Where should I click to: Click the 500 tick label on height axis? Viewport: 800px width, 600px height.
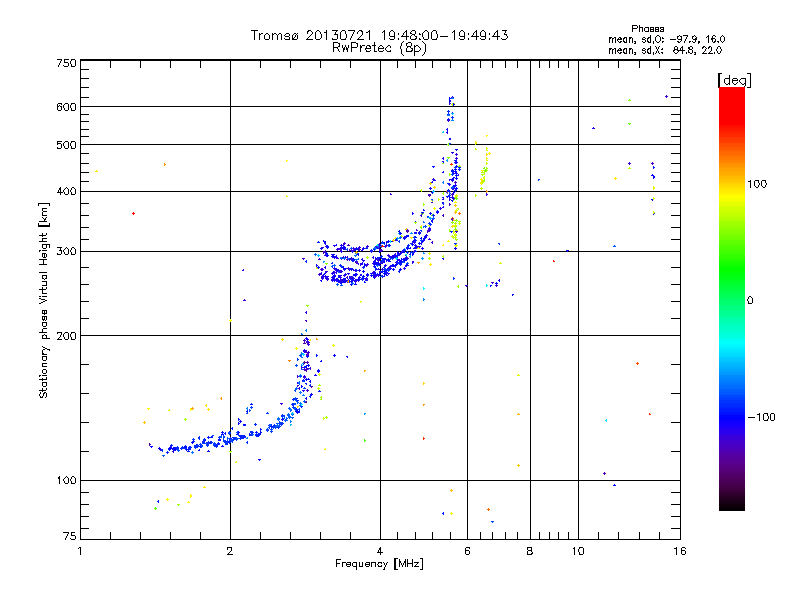click(66, 145)
